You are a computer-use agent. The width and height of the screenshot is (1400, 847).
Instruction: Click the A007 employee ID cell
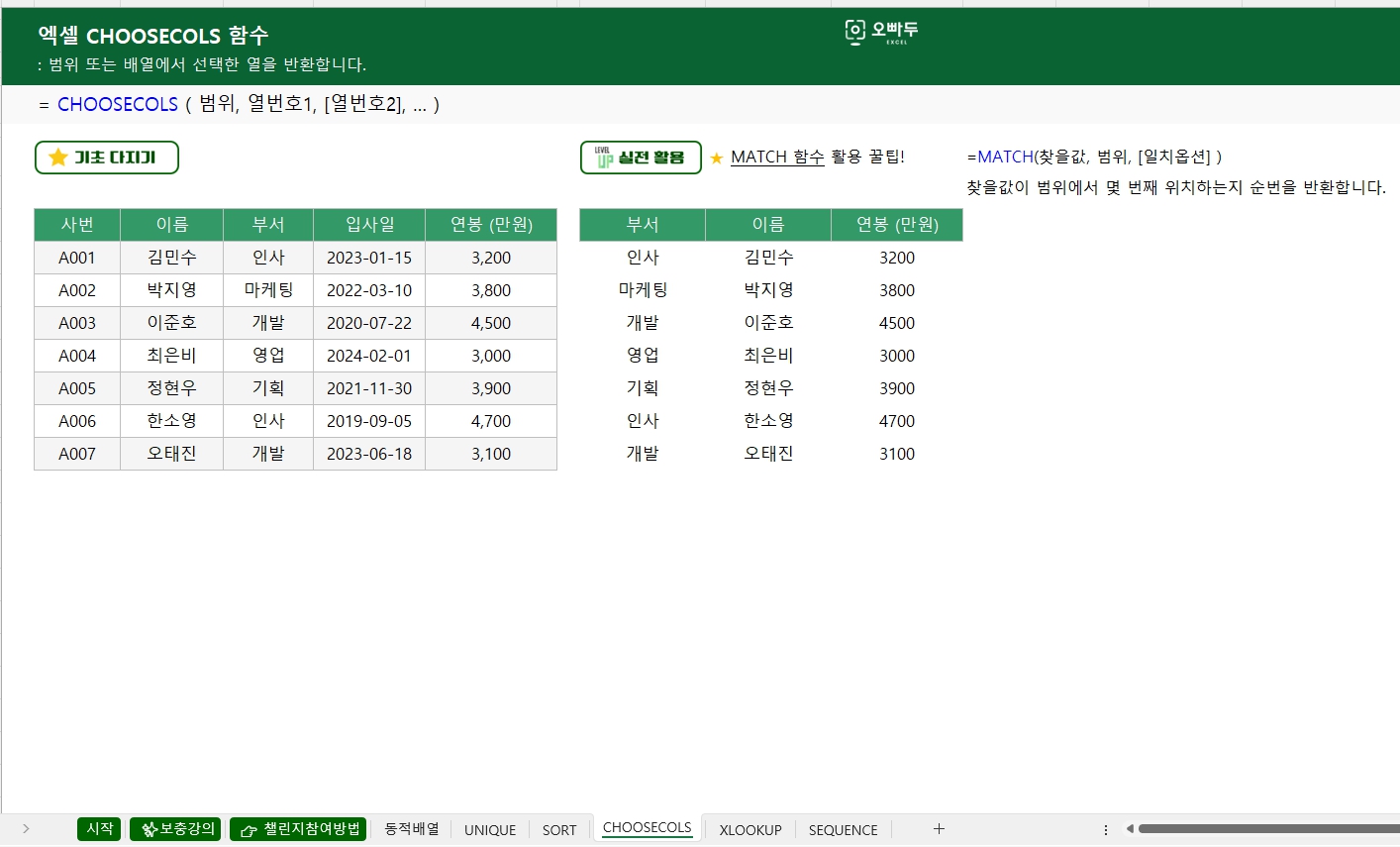click(x=77, y=454)
